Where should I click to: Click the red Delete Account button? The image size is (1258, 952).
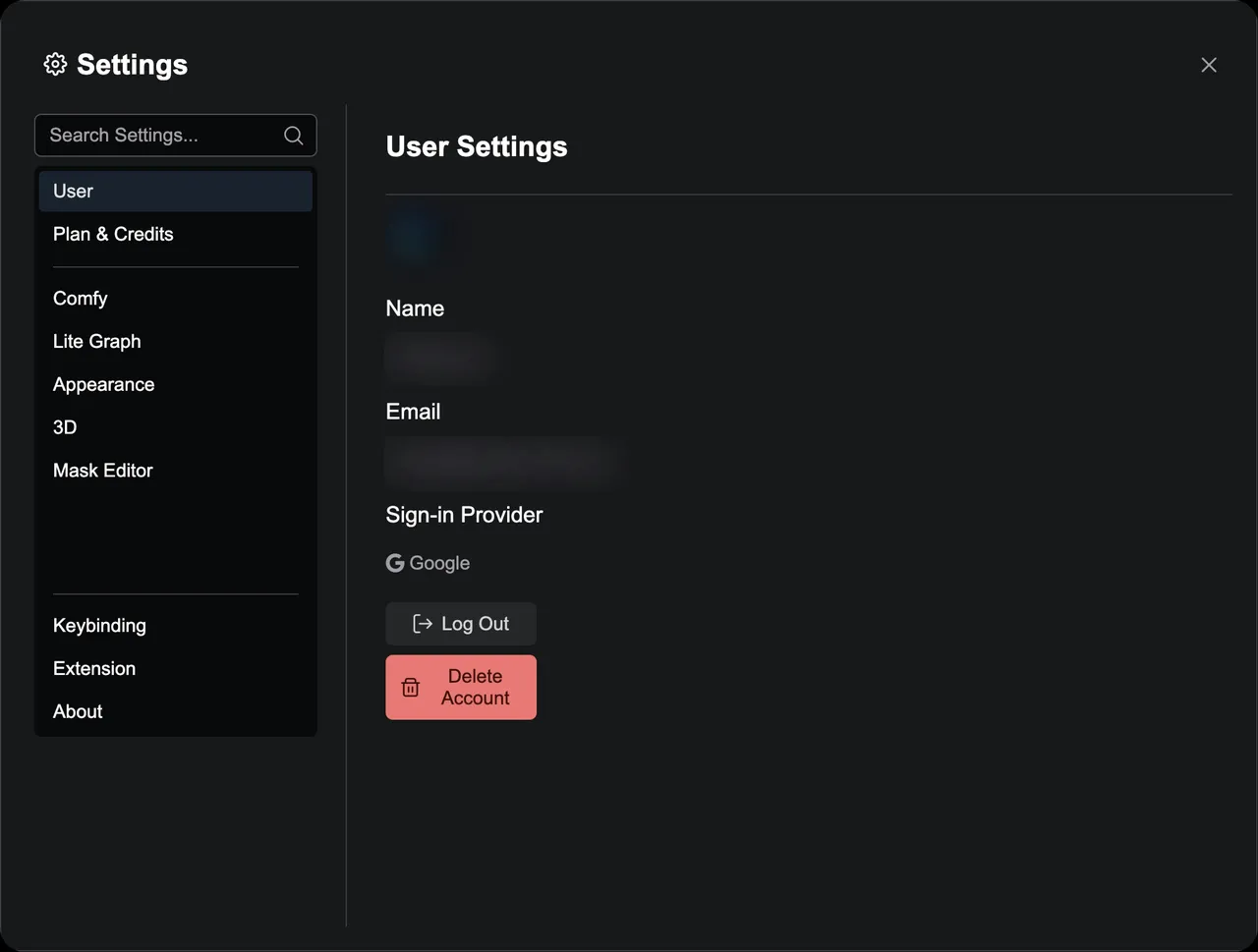point(461,688)
